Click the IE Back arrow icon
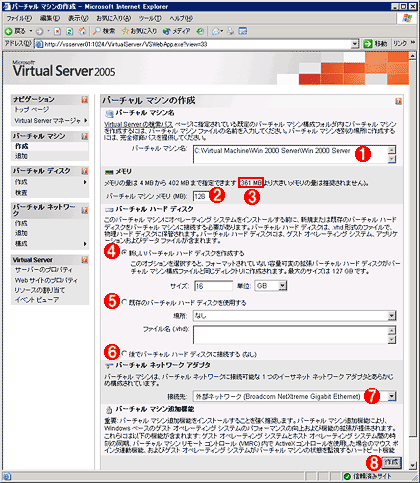This screenshot has width=420, height=483. (x=8, y=31)
